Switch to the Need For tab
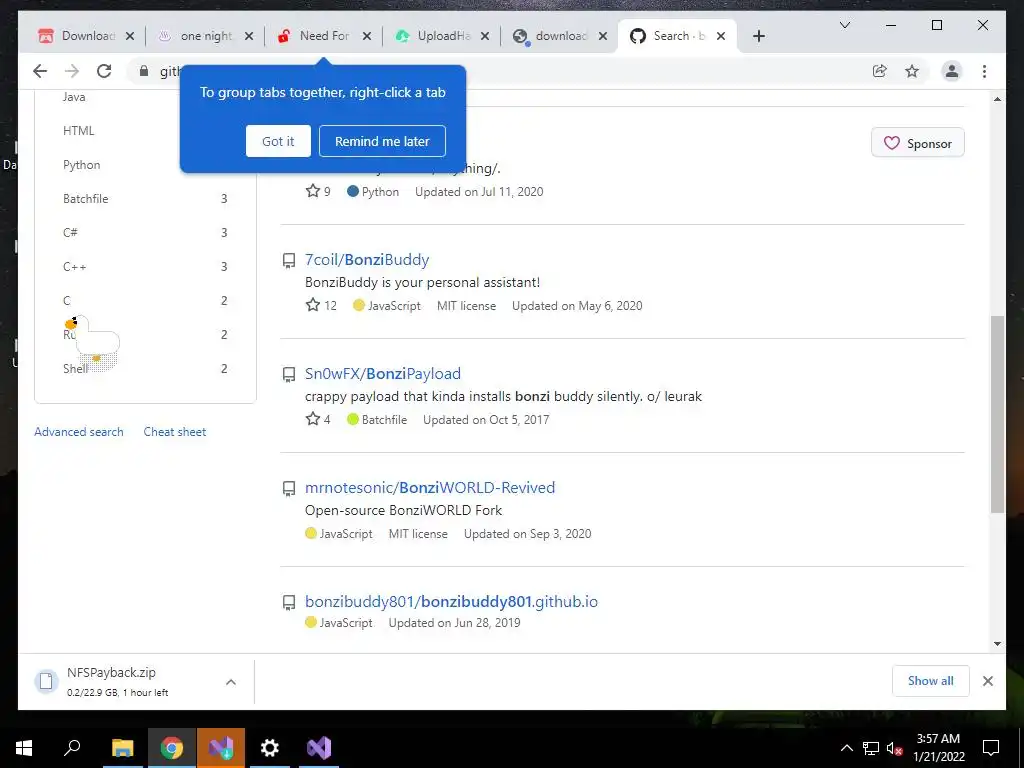Viewport: 1024px width, 768px height. tap(322, 36)
